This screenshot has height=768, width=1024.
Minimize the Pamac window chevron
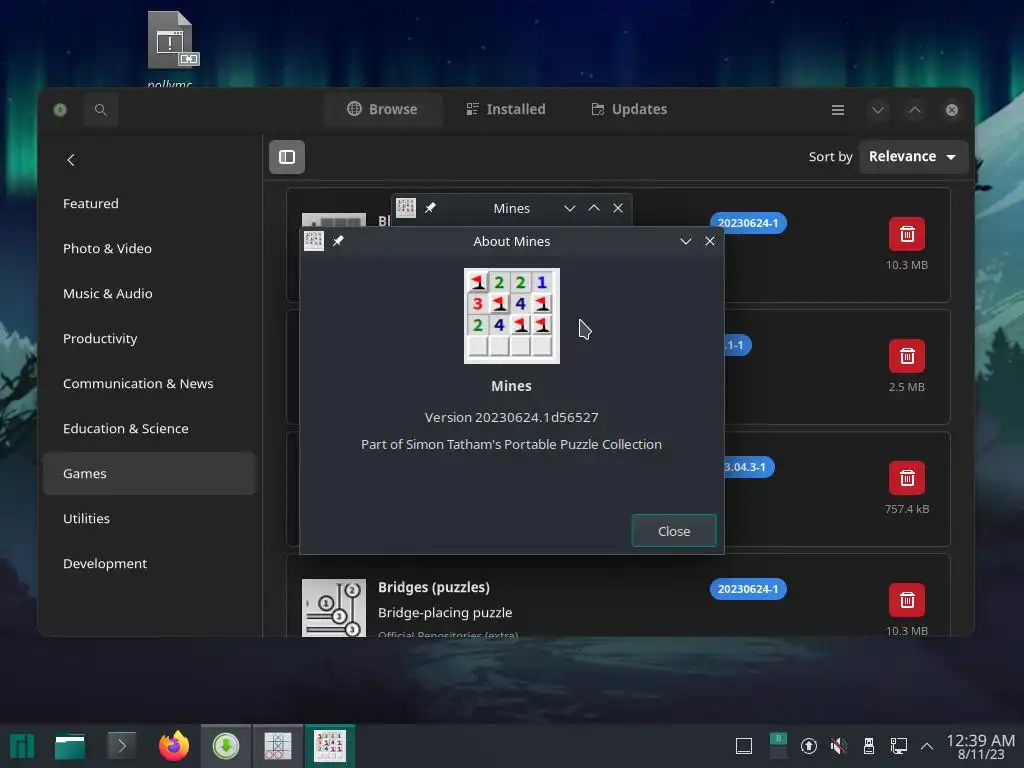click(x=878, y=110)
